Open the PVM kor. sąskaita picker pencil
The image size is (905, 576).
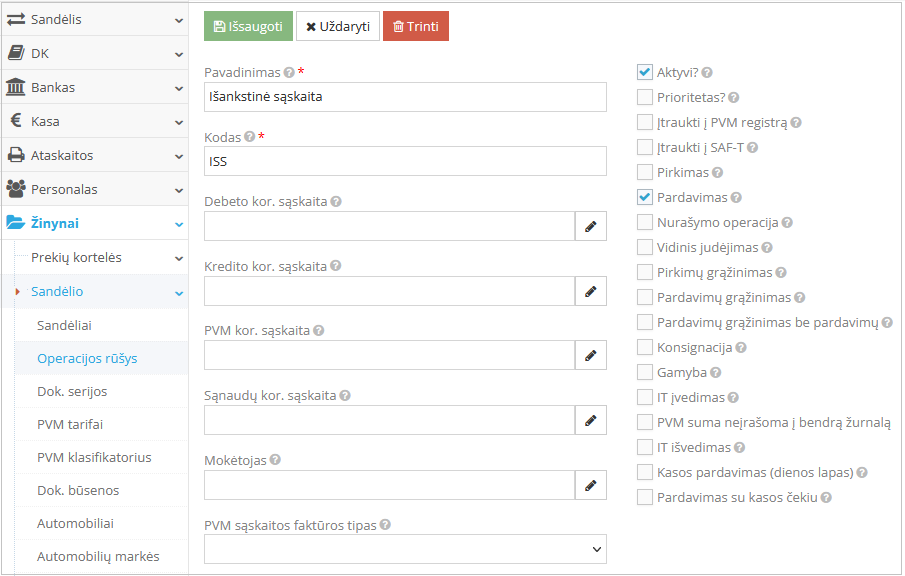coord(590,356)
